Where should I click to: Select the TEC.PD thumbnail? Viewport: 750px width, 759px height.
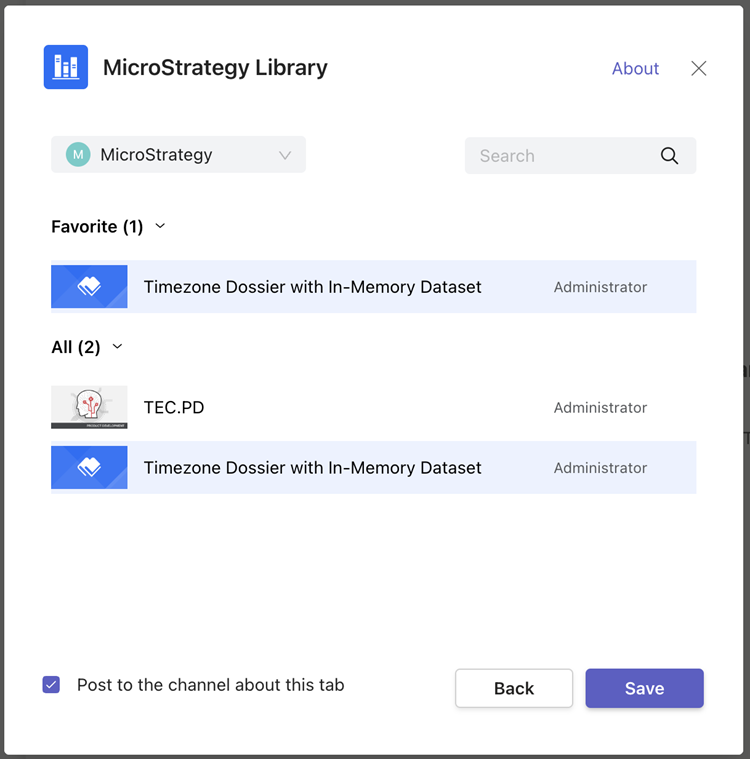(89, 407)
